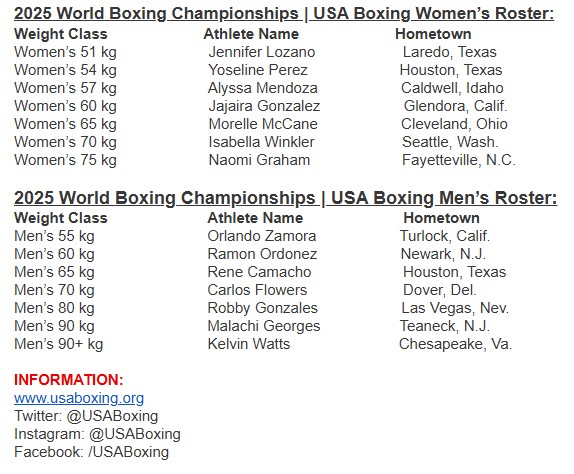Click the Twitter @USABoxing line
Viewport: 574px width, 474px height.
[x=86, y=416]
